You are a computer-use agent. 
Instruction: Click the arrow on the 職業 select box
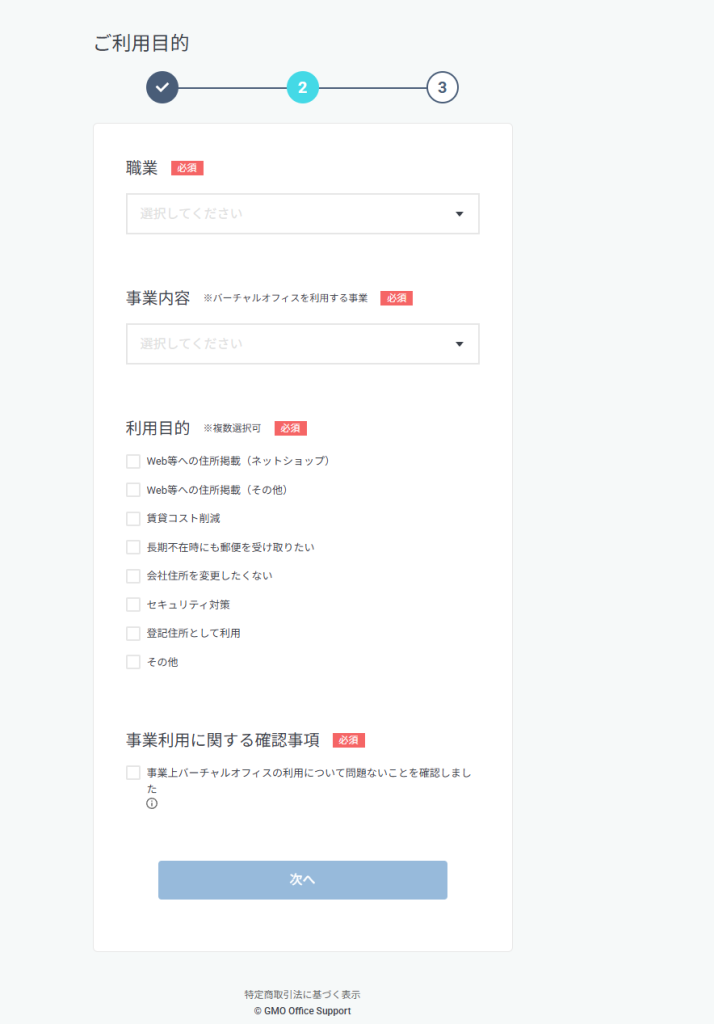pyautogui.click(x=459, y=214)
